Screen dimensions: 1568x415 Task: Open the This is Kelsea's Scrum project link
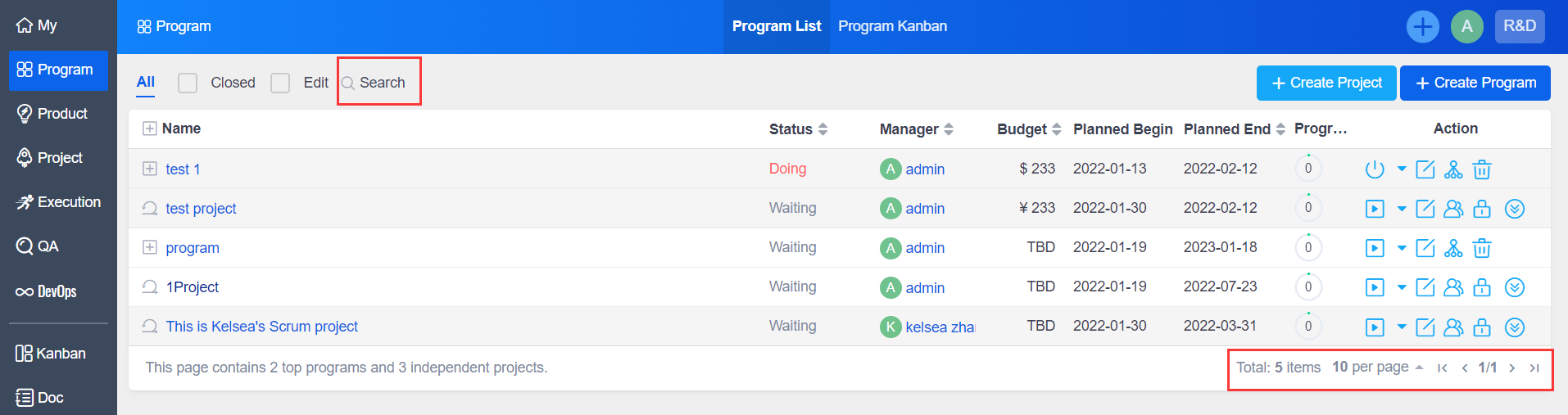click(261, 327)
